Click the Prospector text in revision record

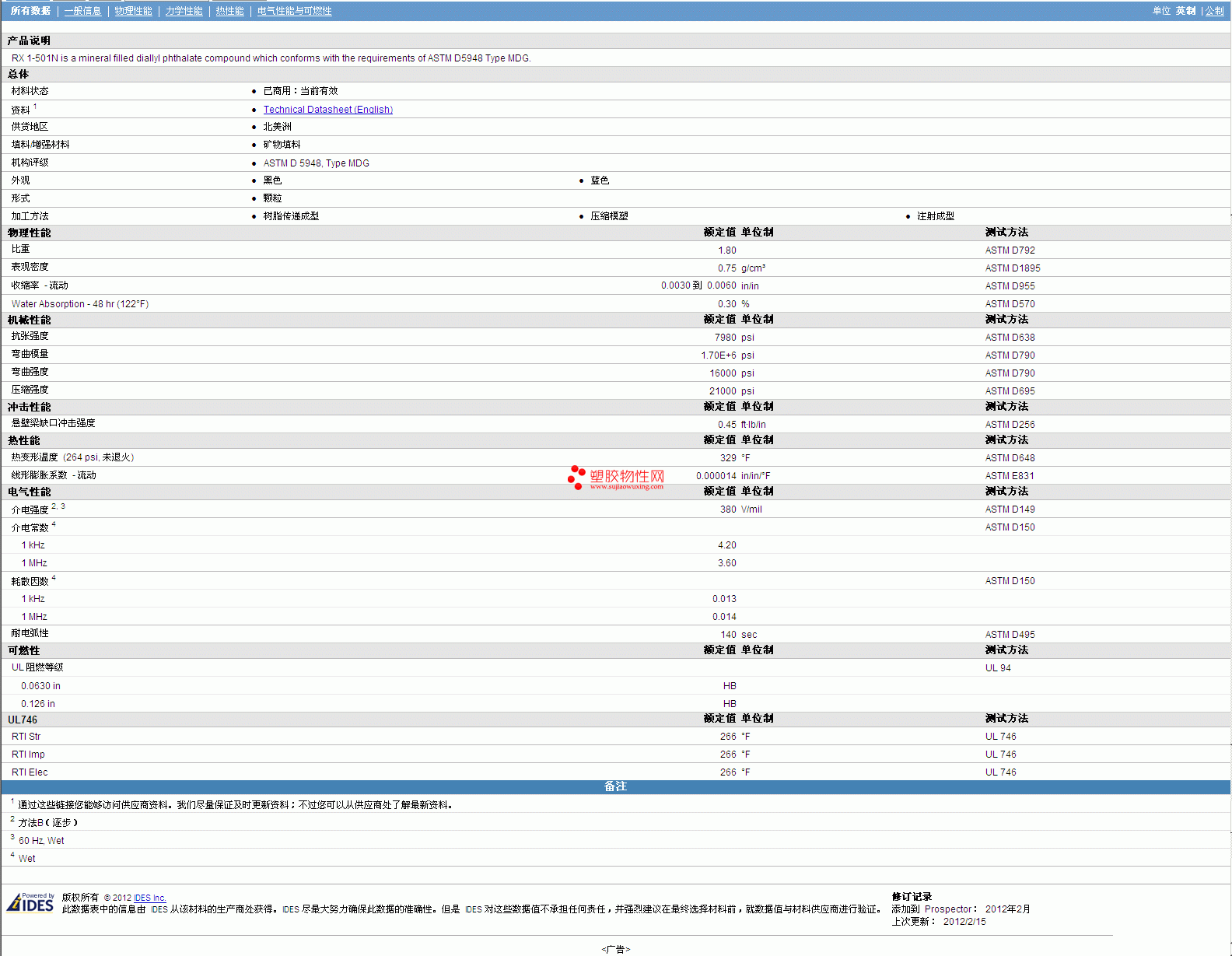click(x=948, y=909)
